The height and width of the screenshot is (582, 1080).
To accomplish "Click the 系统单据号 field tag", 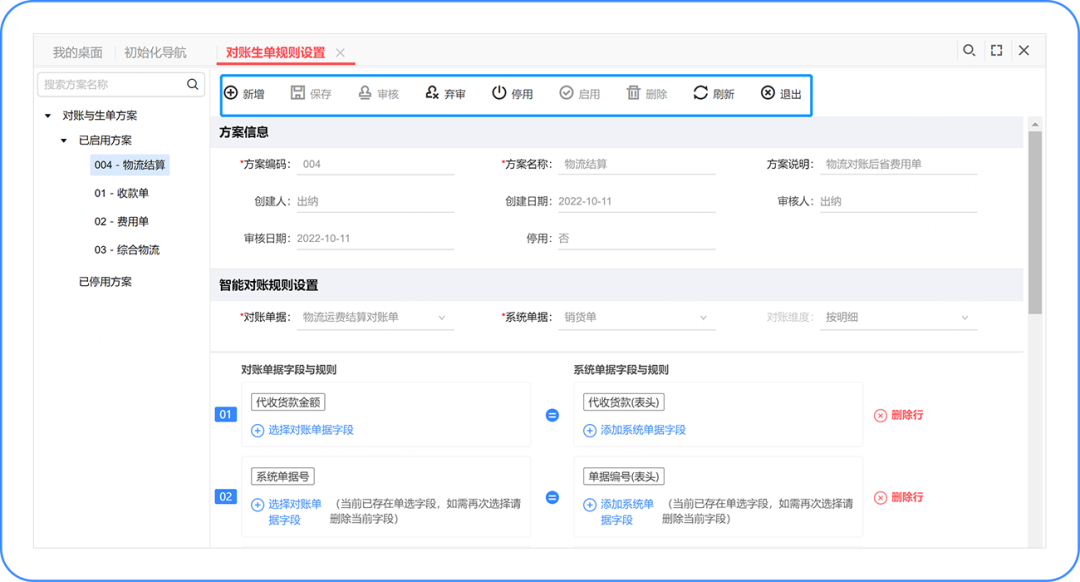I will 282,476.
